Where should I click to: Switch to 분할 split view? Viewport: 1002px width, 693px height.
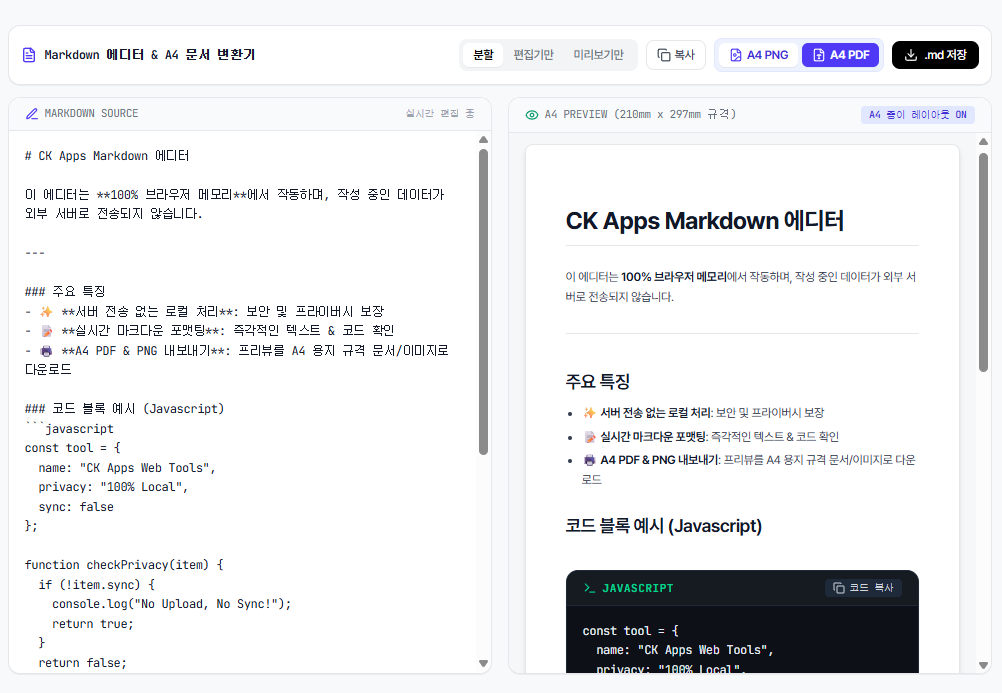click(x=483, y=55)
